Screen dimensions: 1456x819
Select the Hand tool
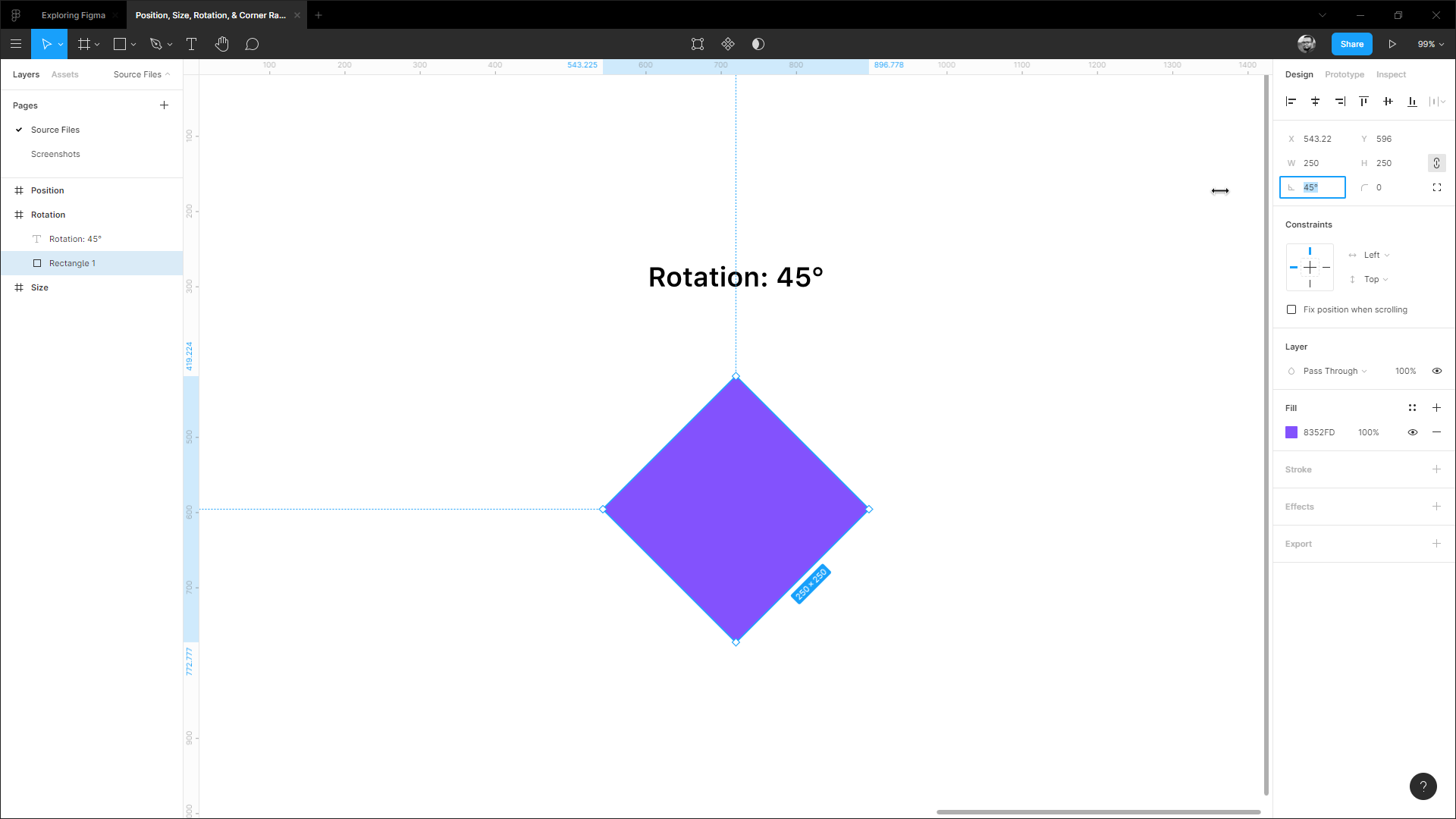[221, 44]
